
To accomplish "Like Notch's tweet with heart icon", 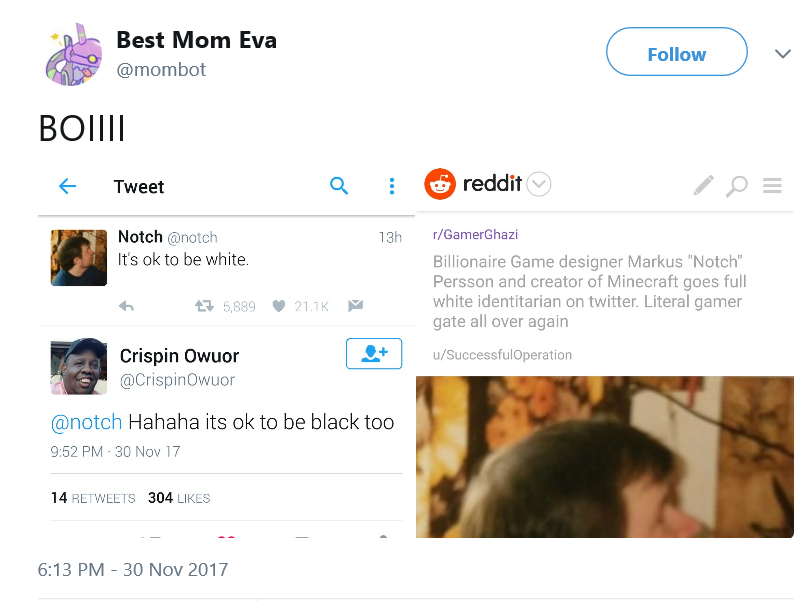I will coord(279,306).
